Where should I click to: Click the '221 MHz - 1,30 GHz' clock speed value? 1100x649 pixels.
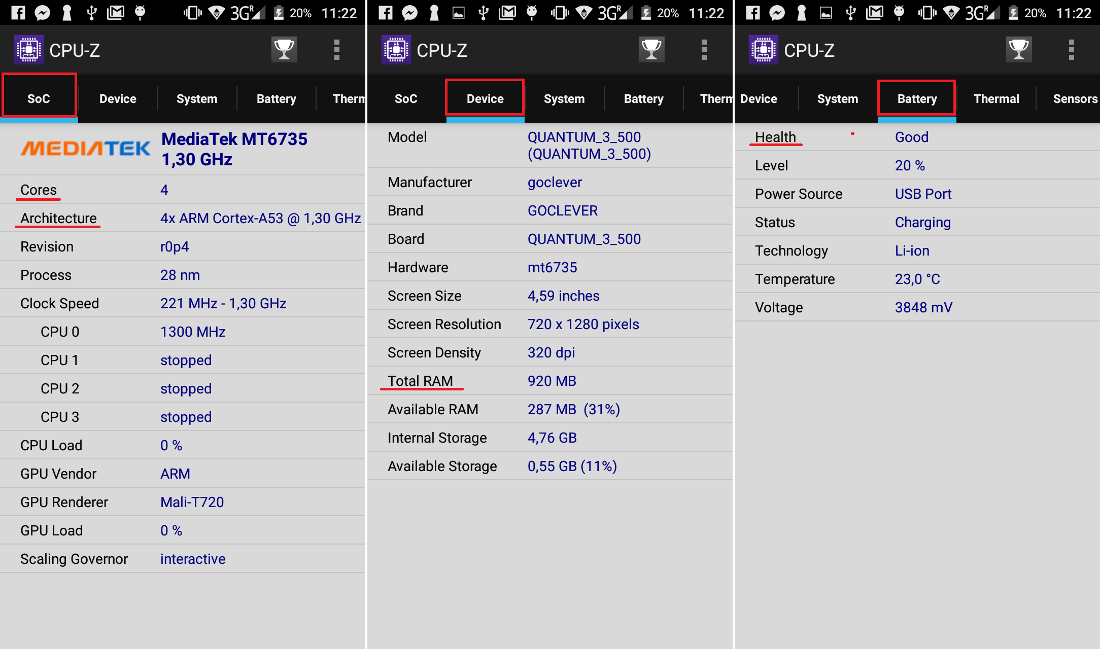(223, 303)
